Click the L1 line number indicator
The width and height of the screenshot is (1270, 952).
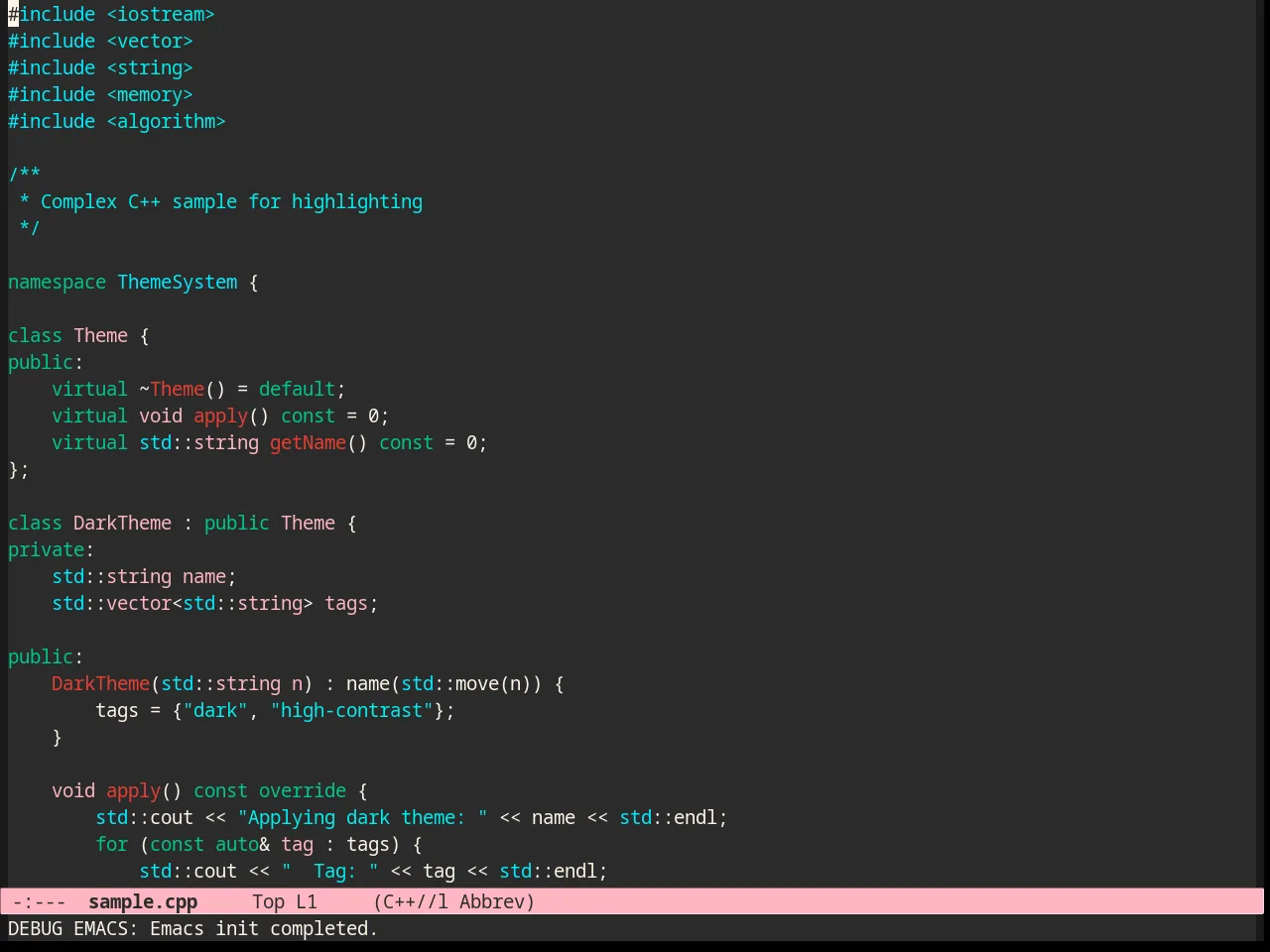[307, 901]
